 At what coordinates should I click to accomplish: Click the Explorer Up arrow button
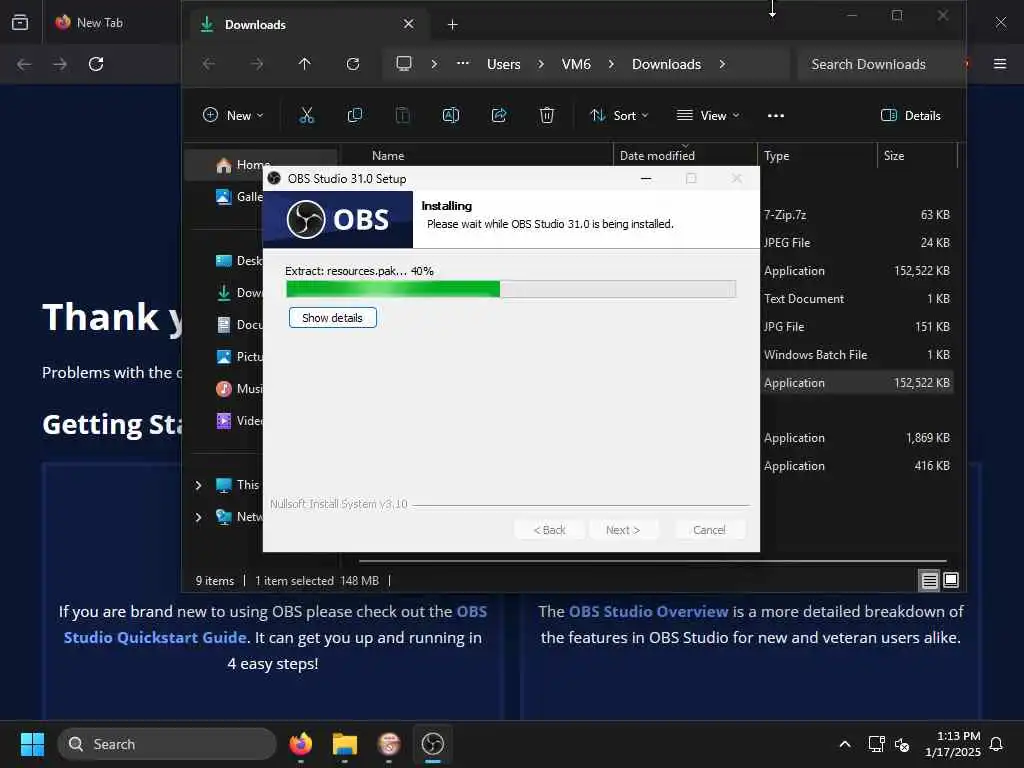(304, 64)
